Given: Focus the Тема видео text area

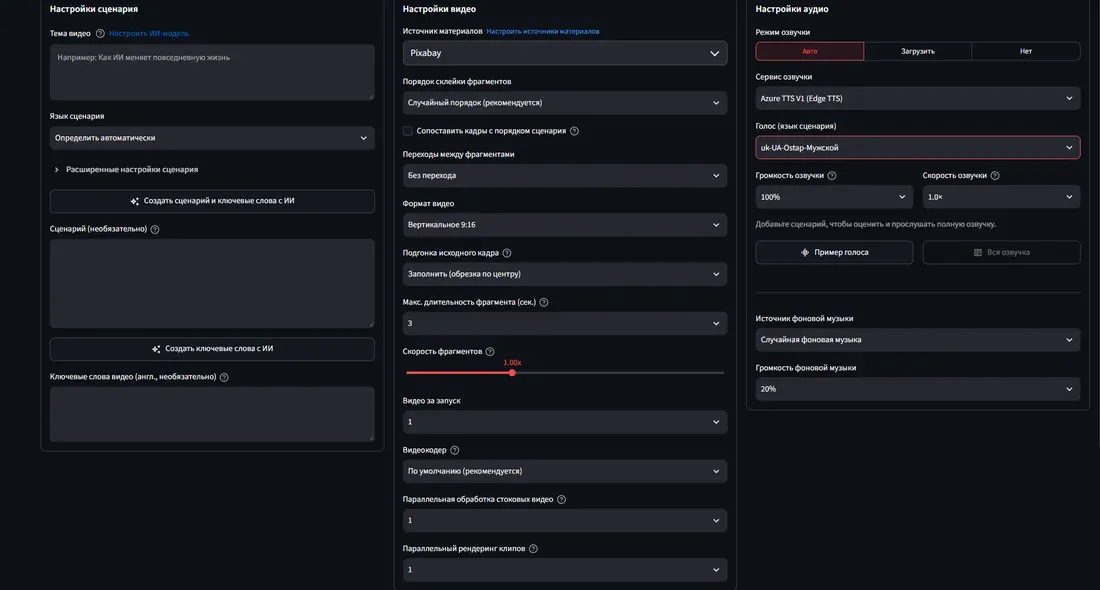Looking at the screenshot, I should pos(212,72).
